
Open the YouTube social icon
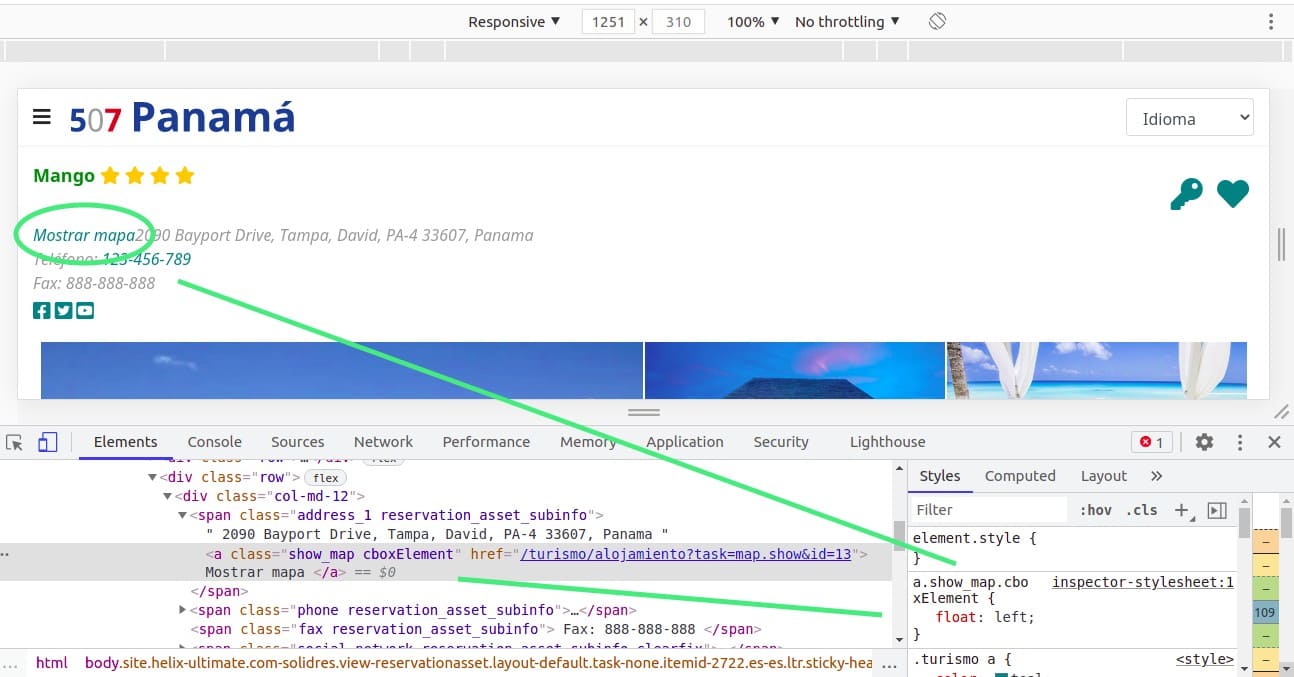point(85,311)
